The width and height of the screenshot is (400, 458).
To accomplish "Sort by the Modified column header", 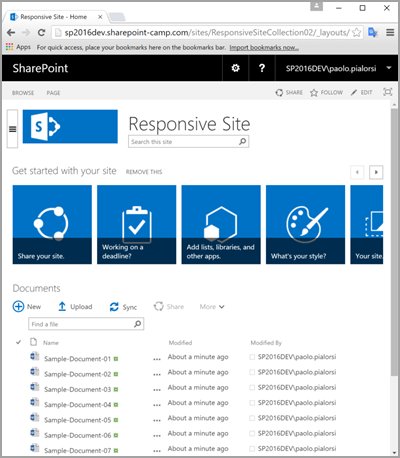I will tap(180, 342).
